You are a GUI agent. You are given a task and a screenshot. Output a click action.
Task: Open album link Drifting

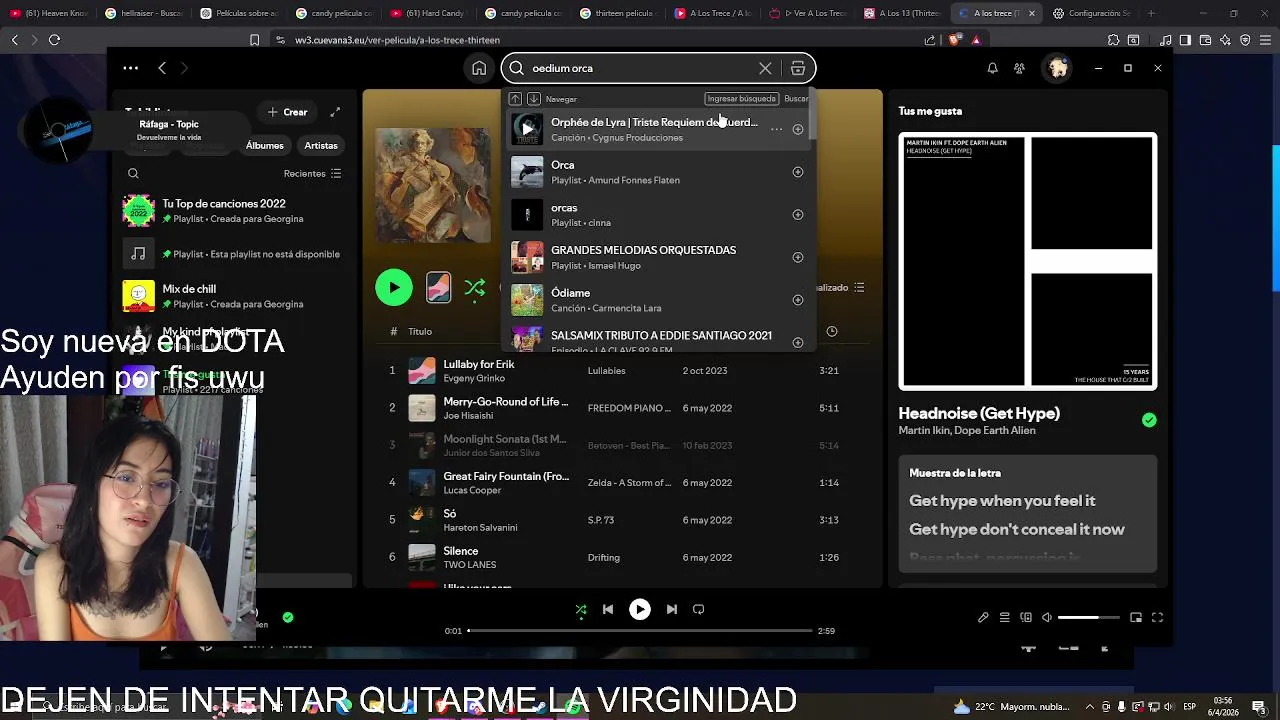[604, 558]
